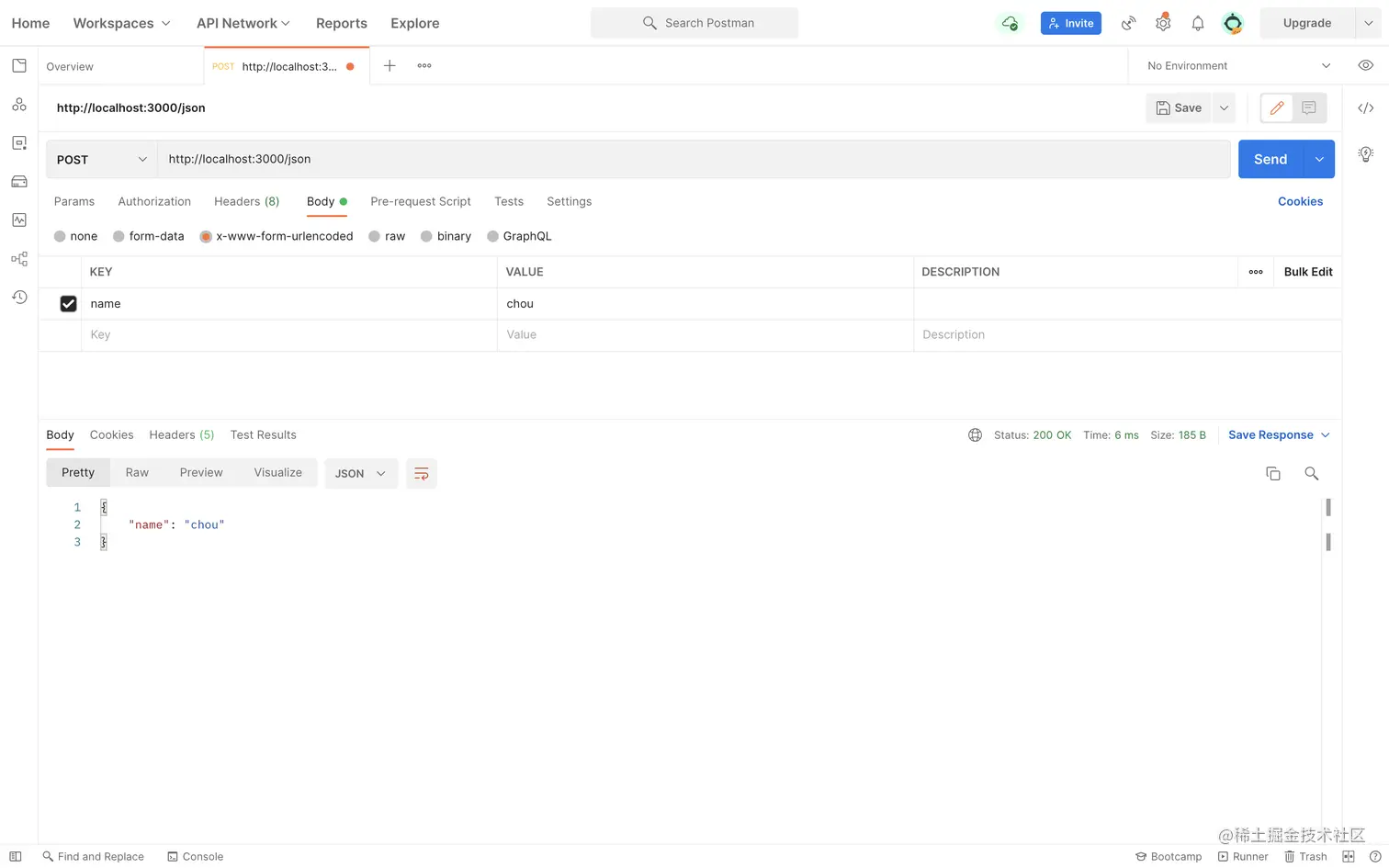The height and width of the screenshot is (868, 1389).
Task: Click the Search Postman box
Action: coord(694,23)
